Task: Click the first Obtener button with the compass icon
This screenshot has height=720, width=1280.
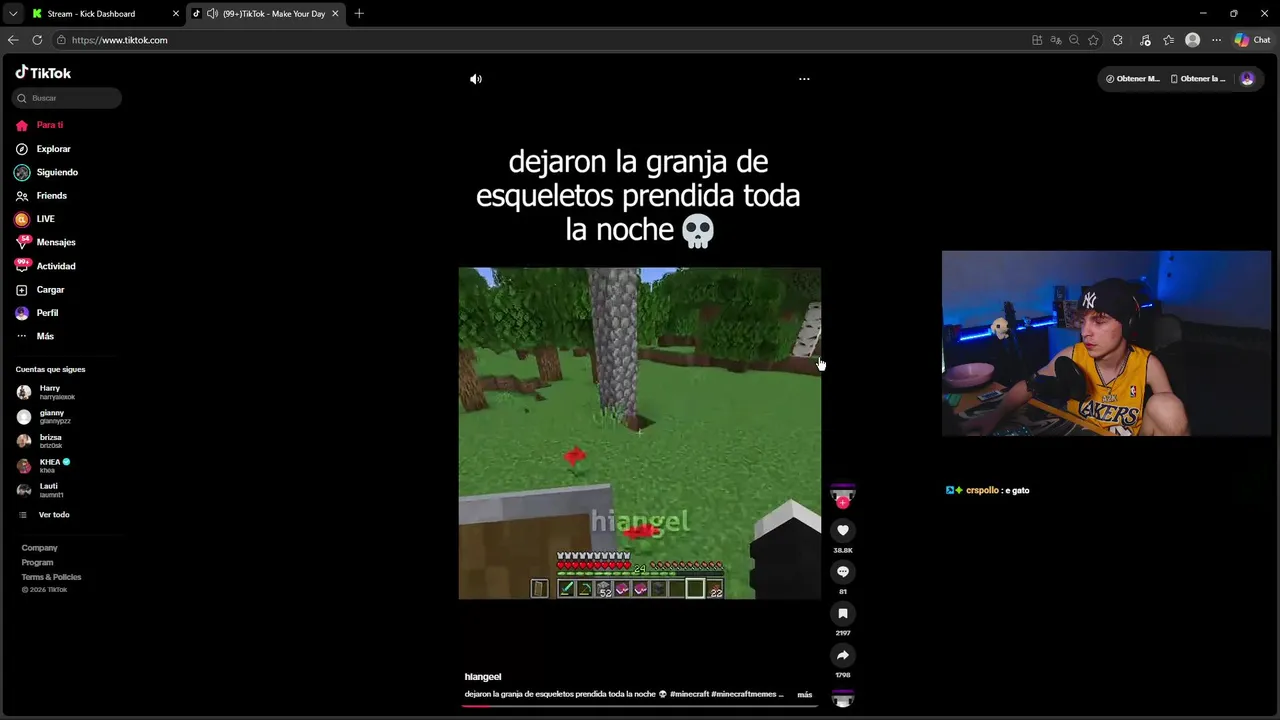Action: click(1133, 79)
